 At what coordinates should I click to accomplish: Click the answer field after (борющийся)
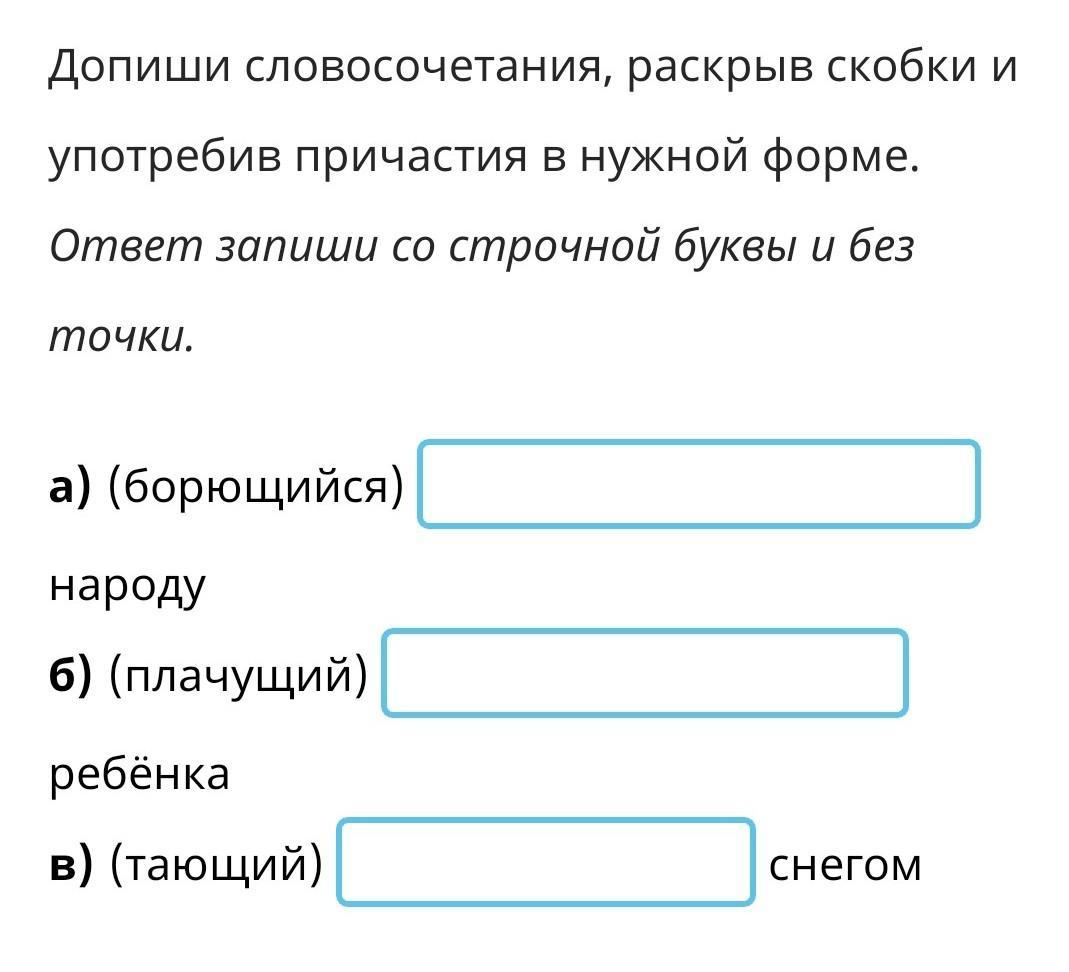pyautogui.click(x=698, y=484)
